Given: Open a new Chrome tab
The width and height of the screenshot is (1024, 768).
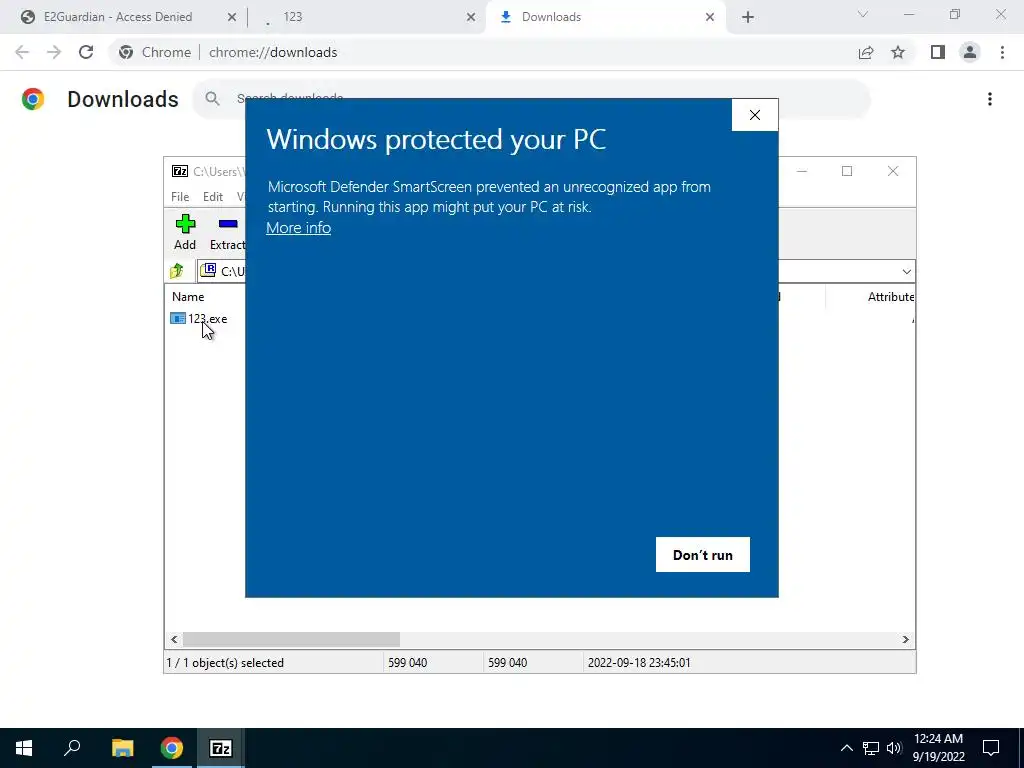Looking at the screenshot, I should (x=748, y=18).
